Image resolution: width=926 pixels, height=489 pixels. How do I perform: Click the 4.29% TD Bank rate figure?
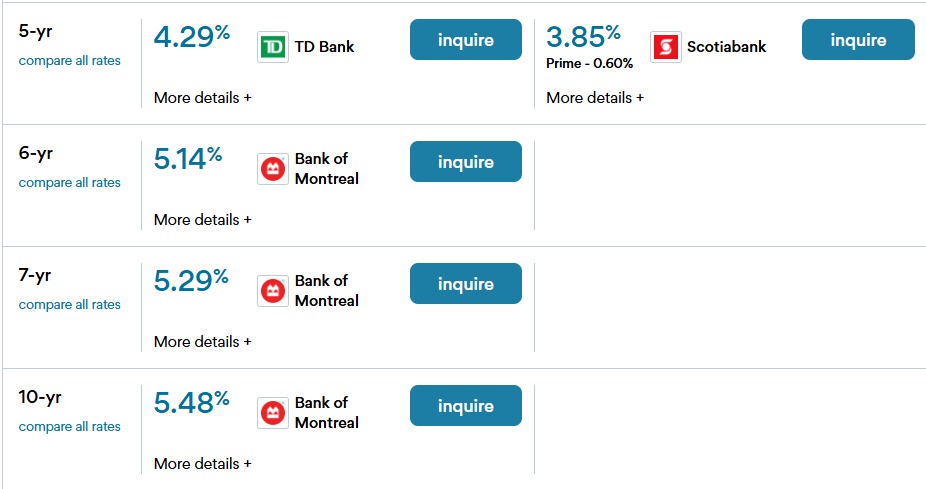191,38
